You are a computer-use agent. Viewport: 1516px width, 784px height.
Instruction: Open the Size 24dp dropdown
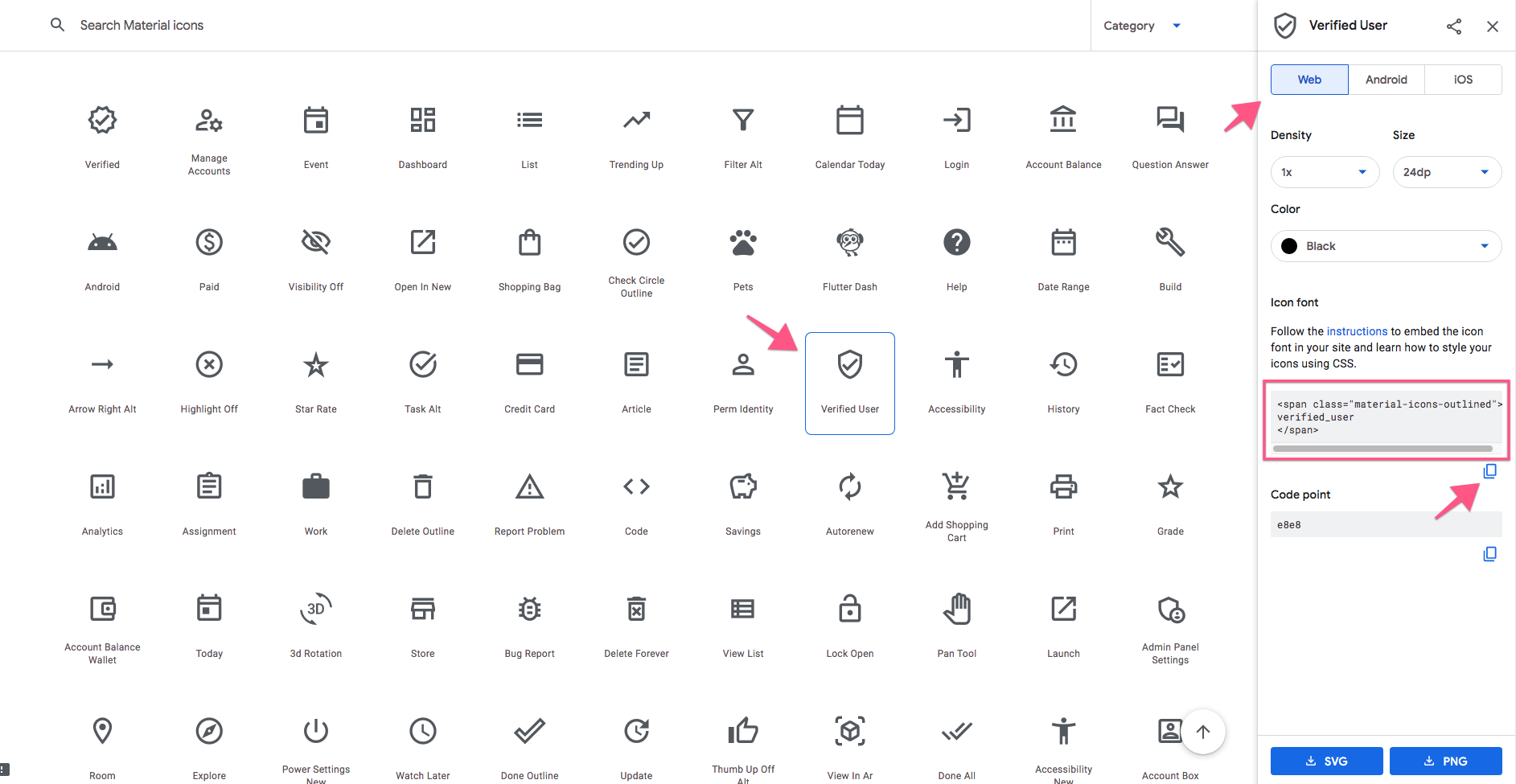(1447, 172)
